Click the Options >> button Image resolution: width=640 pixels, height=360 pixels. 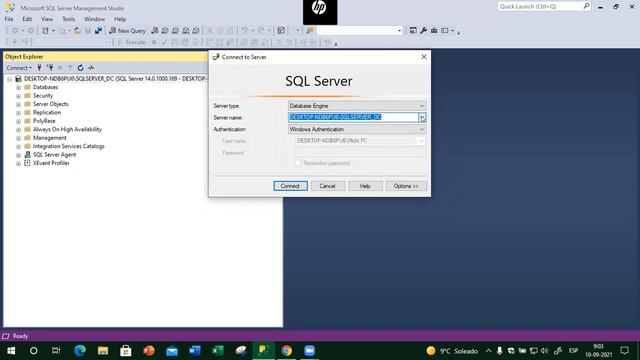coord(406,186)
